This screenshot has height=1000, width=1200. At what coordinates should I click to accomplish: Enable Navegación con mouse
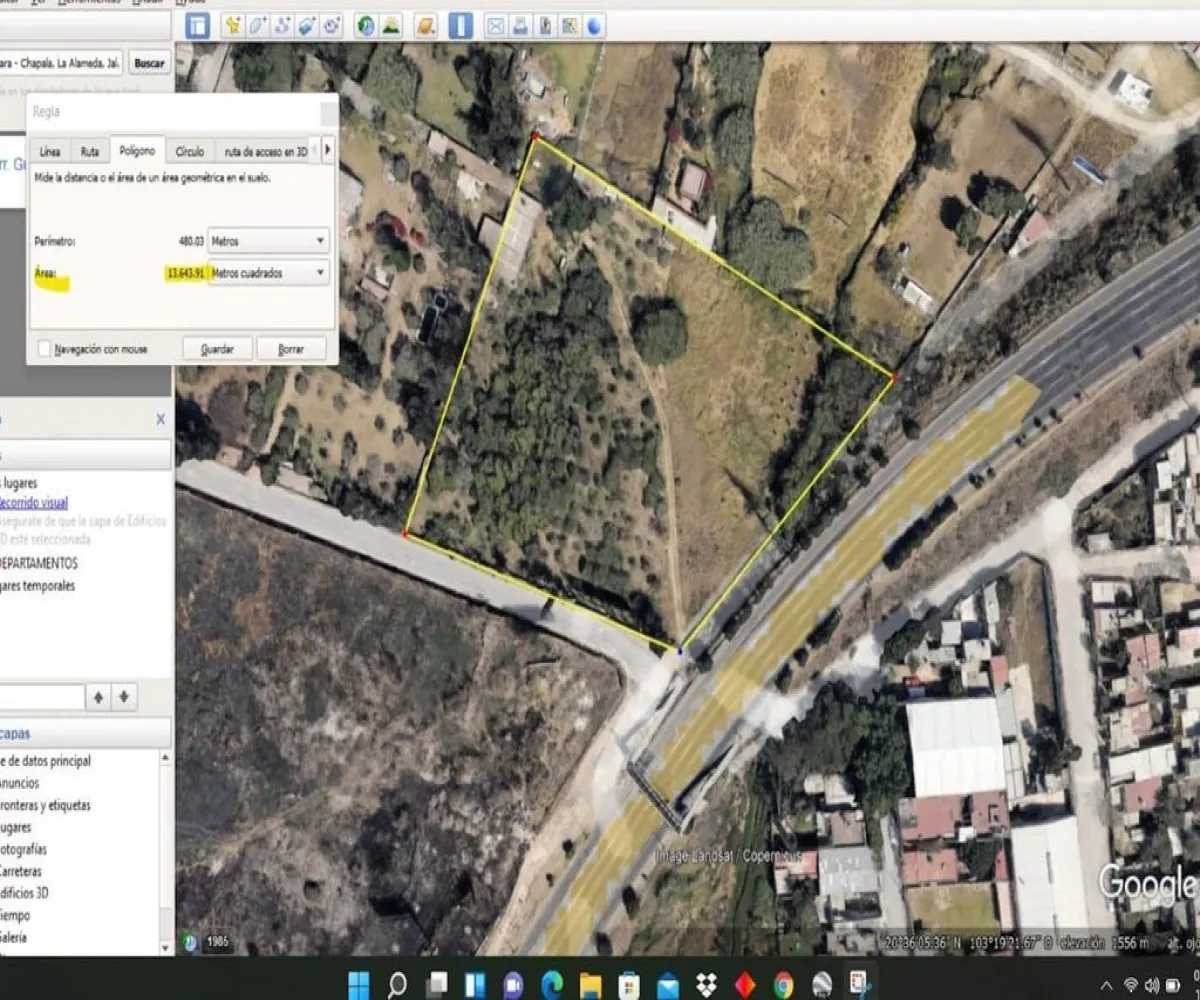(44, 349)
